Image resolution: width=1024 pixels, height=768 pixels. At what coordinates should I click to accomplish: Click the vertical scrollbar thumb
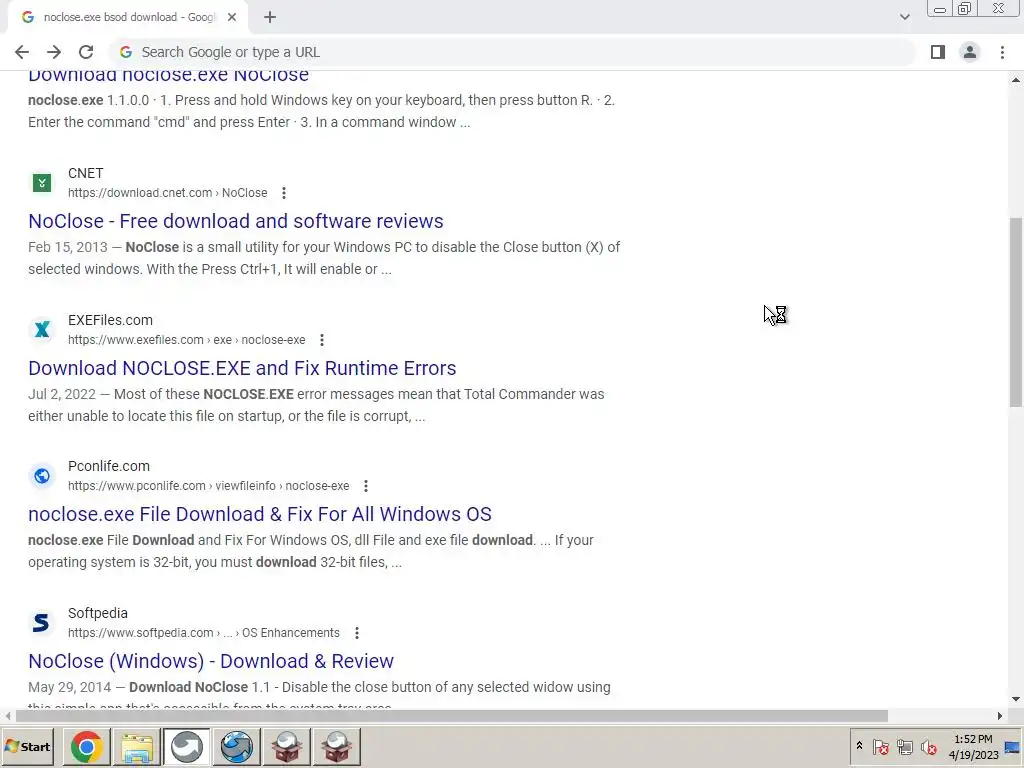tap(1016, 312)
